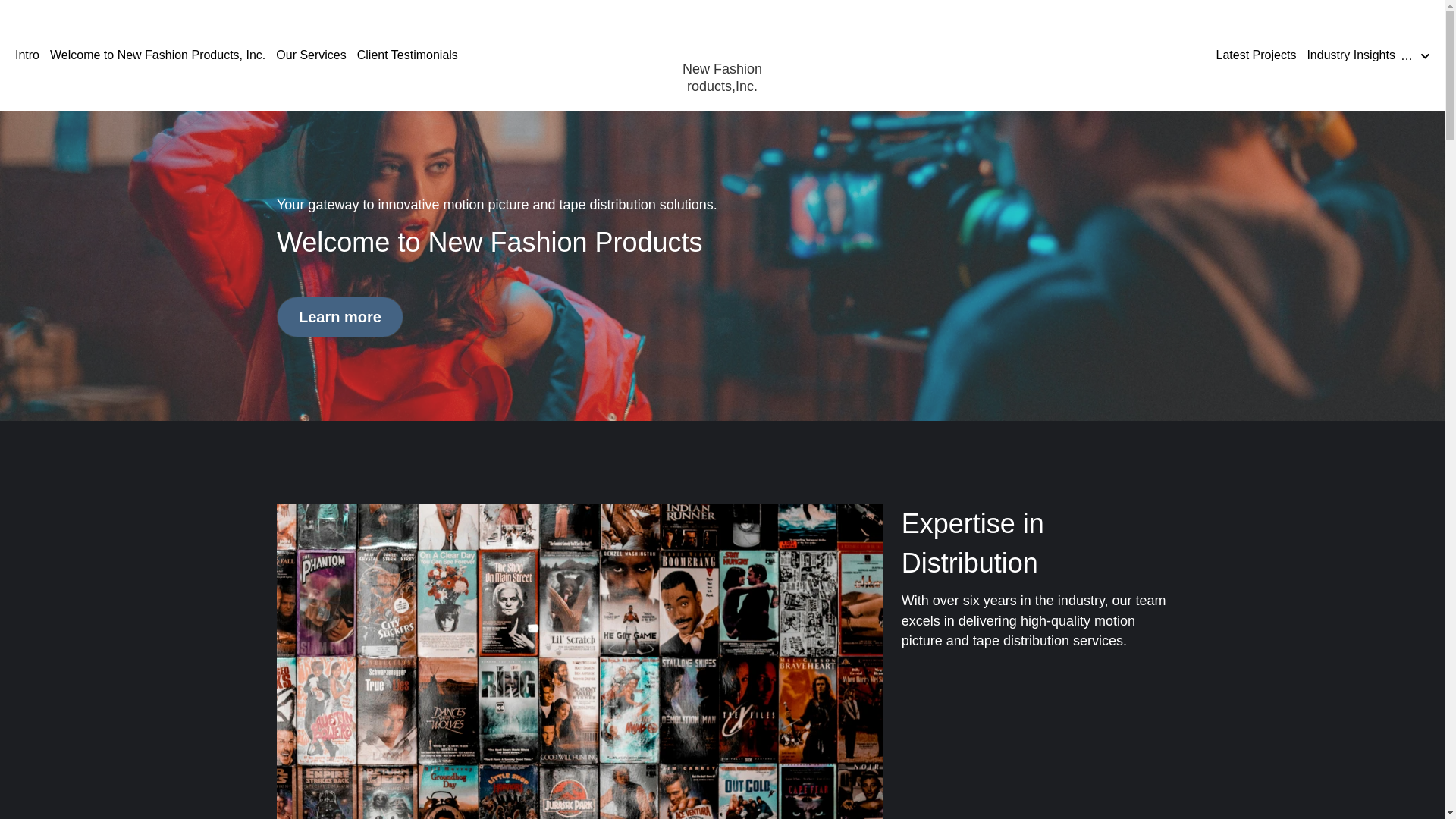1456x819 pixels.
Task: Open Our Services menu item
Action: tap(311, 55)
